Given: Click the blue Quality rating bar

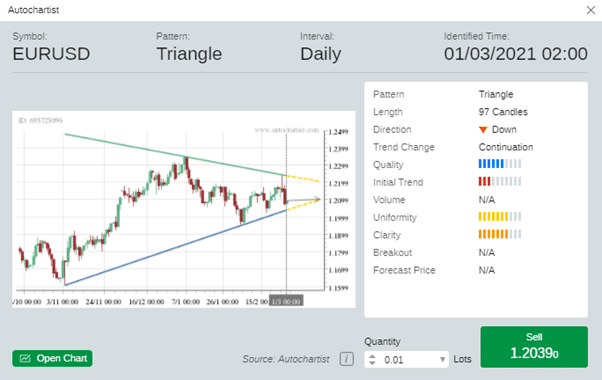Looking at the screenshot, I should (x=499, y=164).
